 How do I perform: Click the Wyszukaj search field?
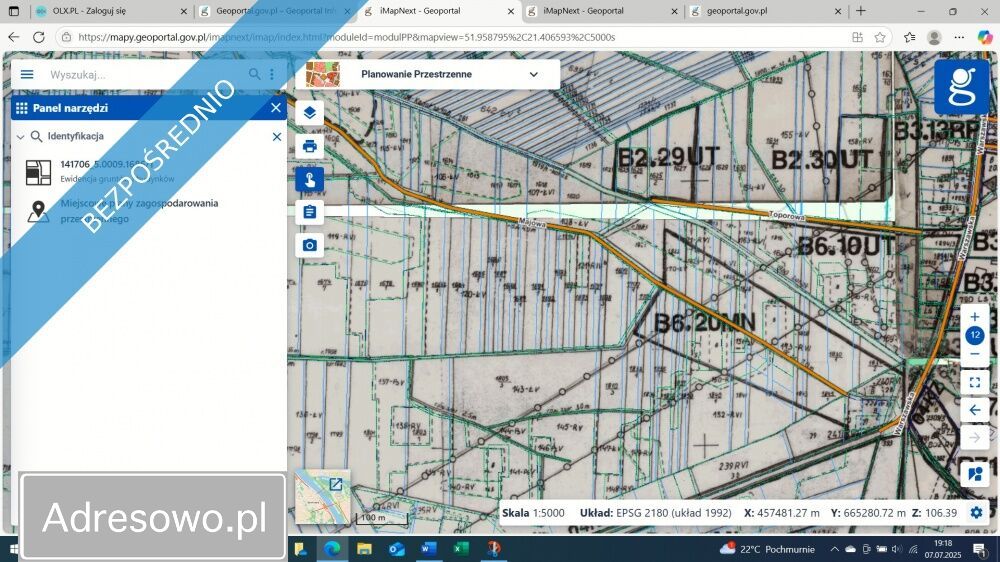tap(143, 75)
